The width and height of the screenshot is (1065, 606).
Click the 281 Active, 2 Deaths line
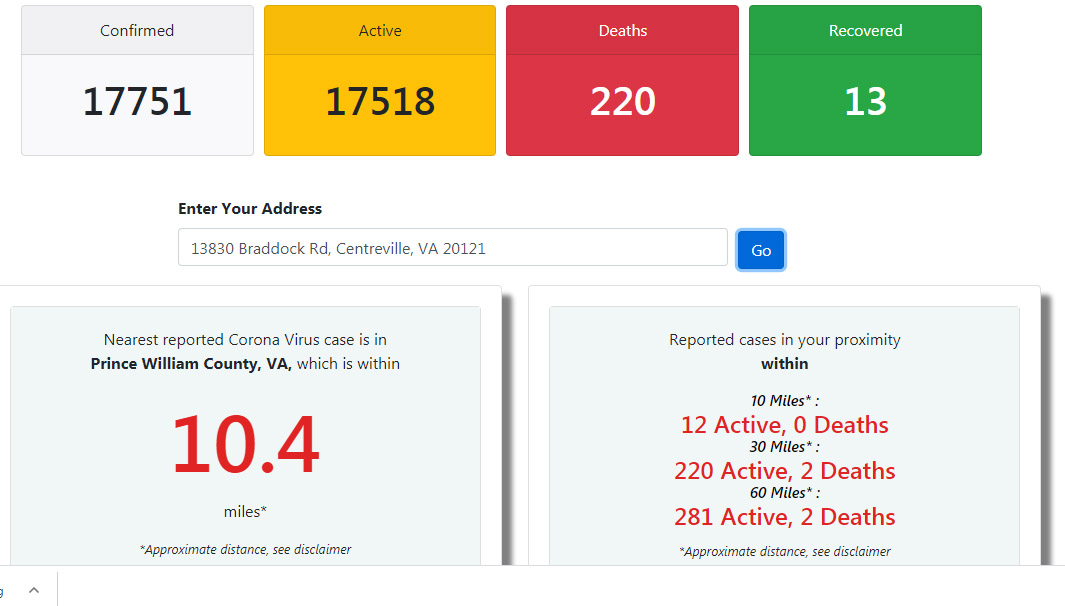click(x=784, y=517)
